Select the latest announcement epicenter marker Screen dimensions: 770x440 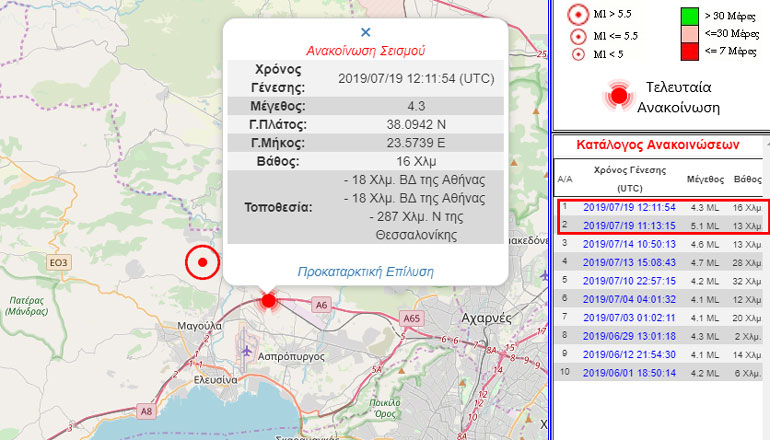point(268,300)
